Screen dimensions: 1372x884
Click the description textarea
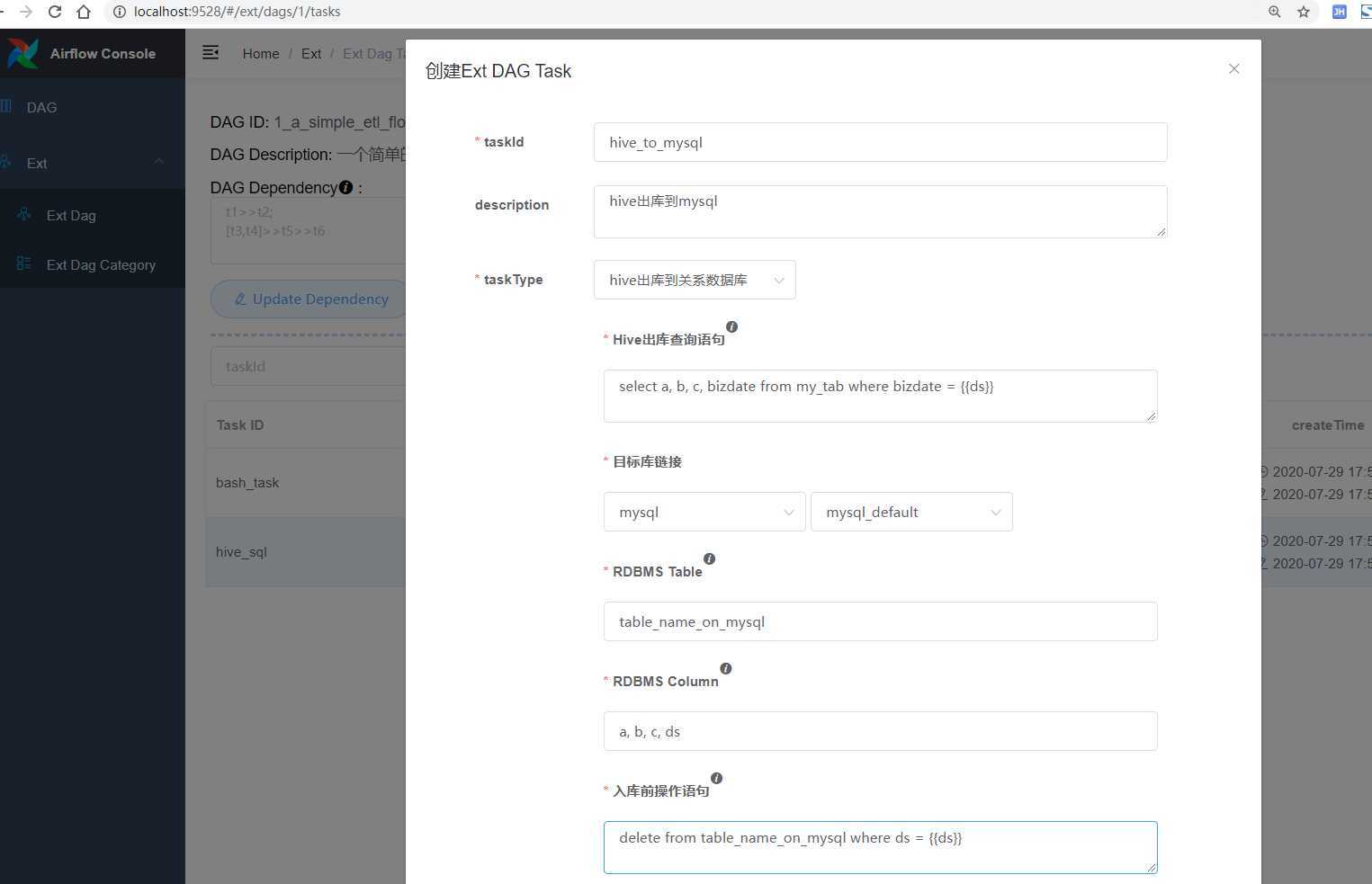880,211
